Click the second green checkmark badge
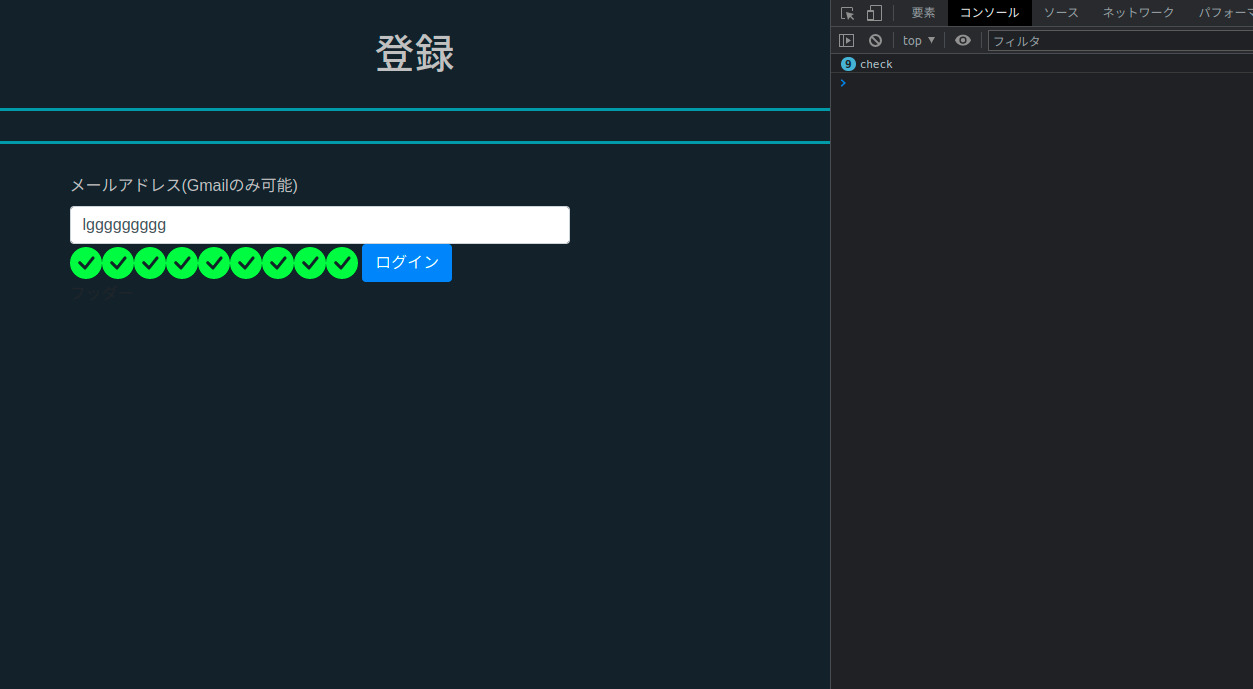Image resolution: width=1253 pixels, height=689 pixels. click(118, 262)
